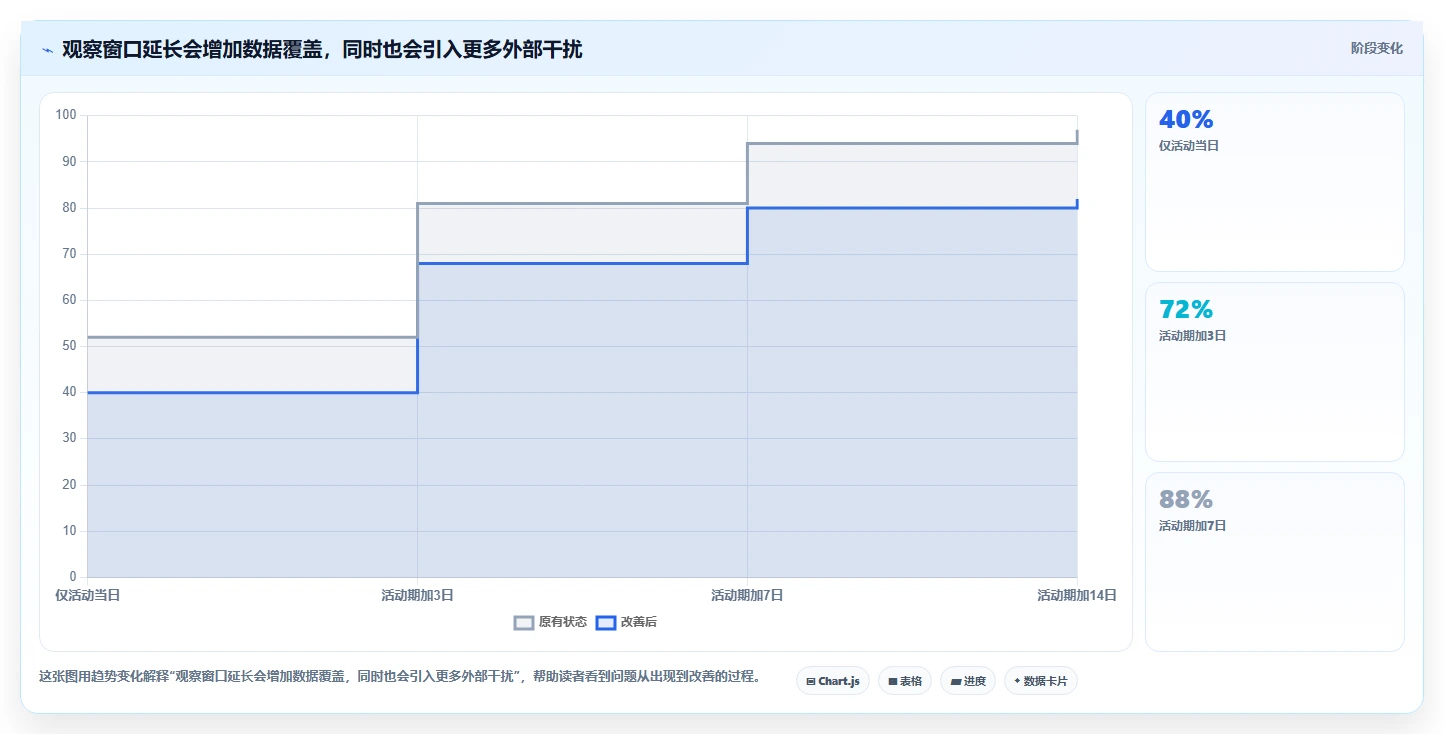Select the 88% 活动期加7日 data card
Image resolution: width=1444 pixels, height=734 pixels.
pos(1274,562)
